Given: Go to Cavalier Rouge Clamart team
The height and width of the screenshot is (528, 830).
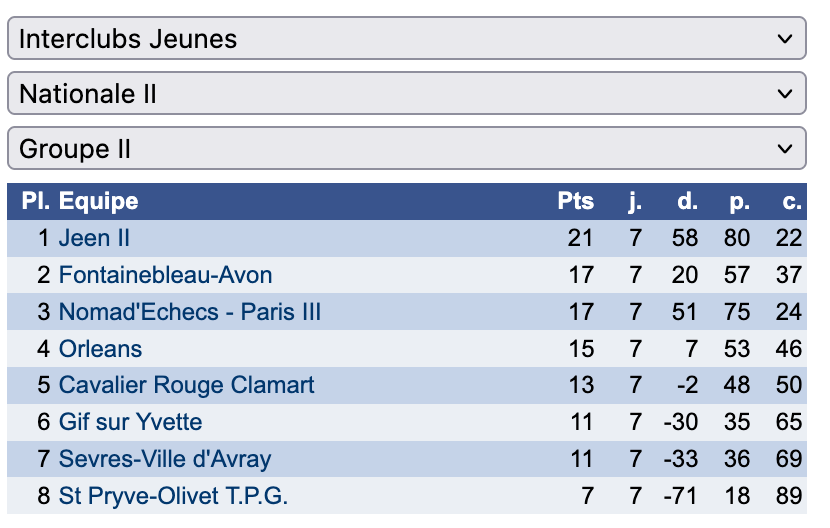Looking at the screenshot, I should 186,385.
